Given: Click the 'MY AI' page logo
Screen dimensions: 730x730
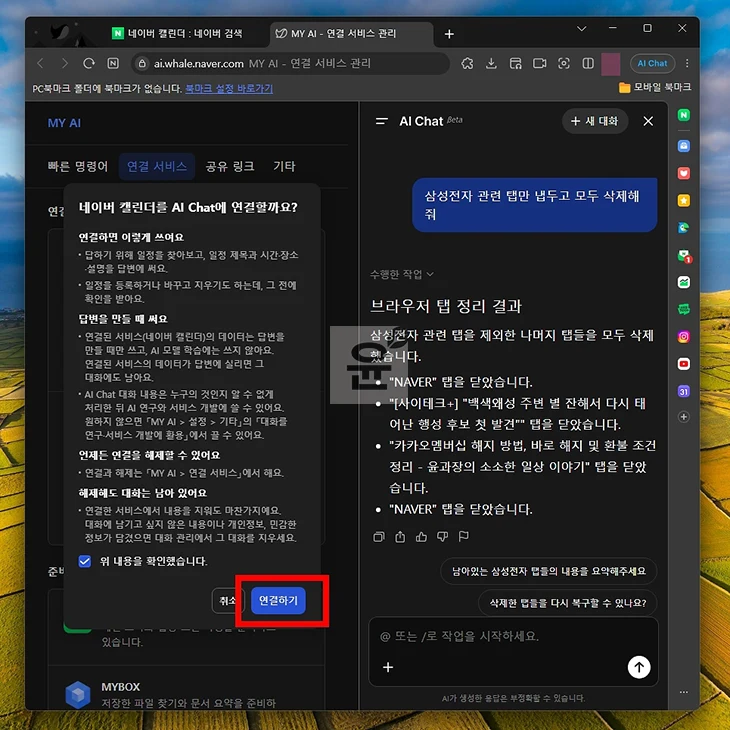Looking at the screenshot, I should tap(64, 123).
